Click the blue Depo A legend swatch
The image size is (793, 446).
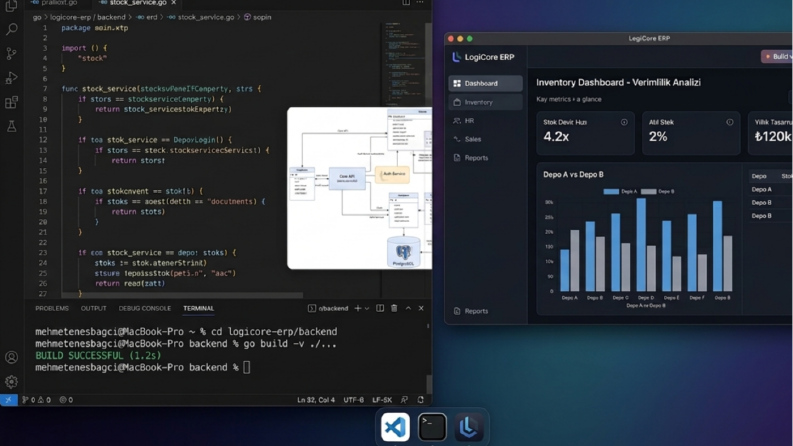[x=611, y=191]
